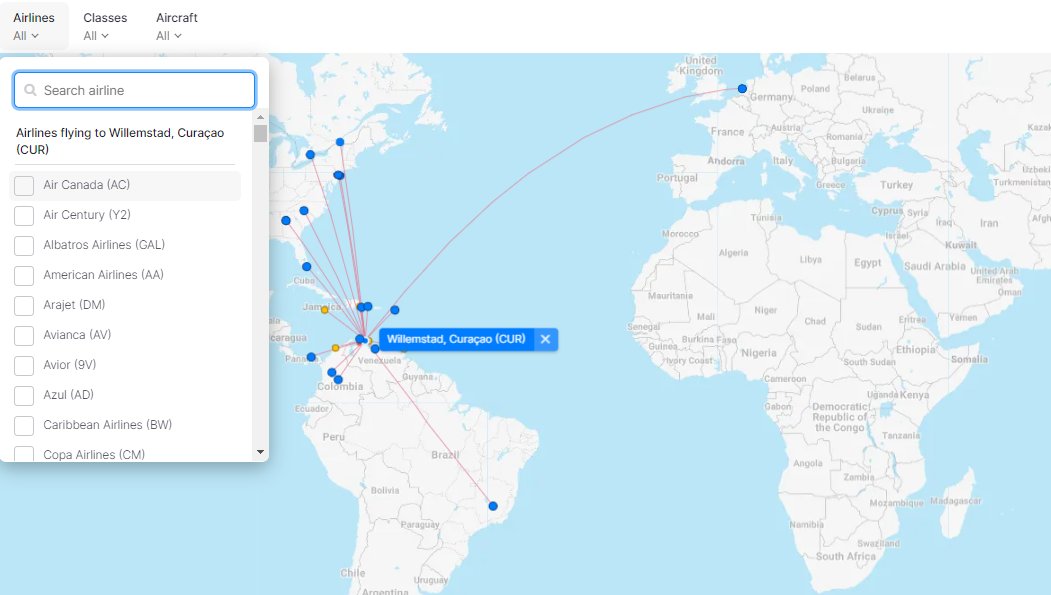Select the blue airport dot in Brazil
The height and width of the screenshot is (595, 1051).
(493, 506)
